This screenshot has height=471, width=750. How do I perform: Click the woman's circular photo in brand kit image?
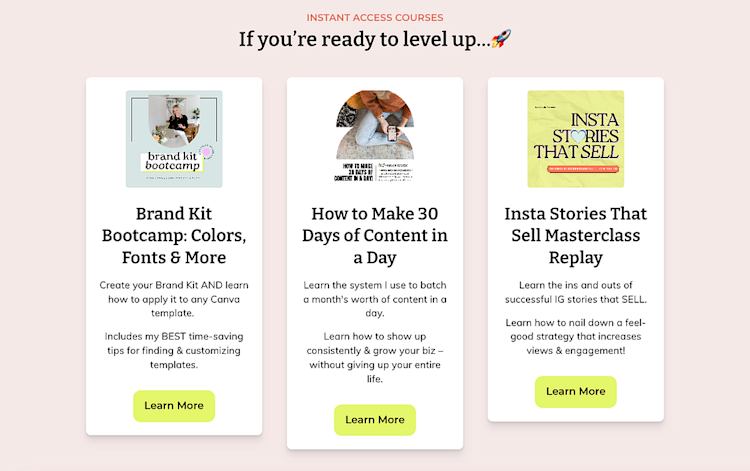175,120
